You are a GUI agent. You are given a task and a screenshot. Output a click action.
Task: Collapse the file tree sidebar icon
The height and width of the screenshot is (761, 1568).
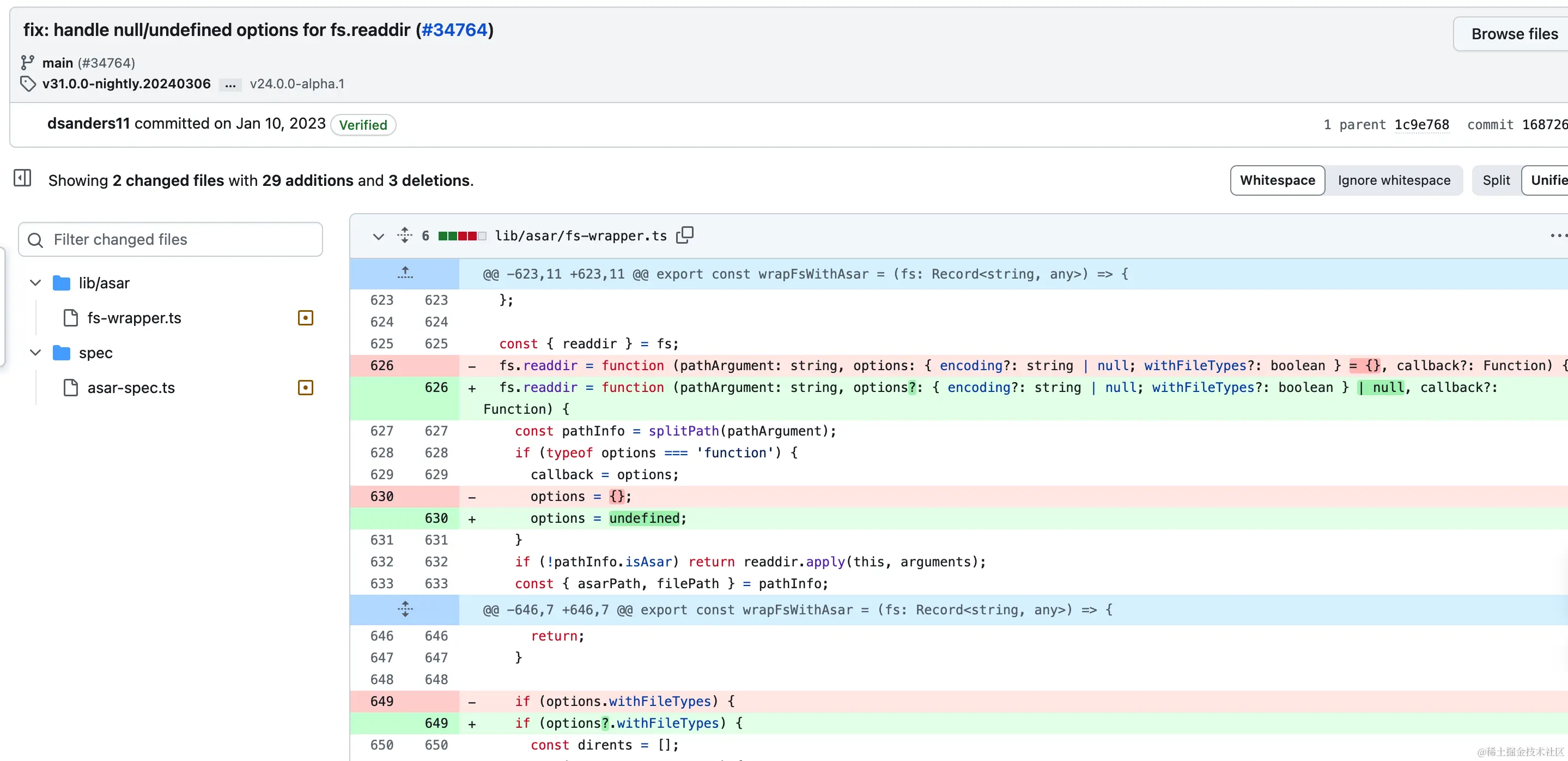(22, 178)
